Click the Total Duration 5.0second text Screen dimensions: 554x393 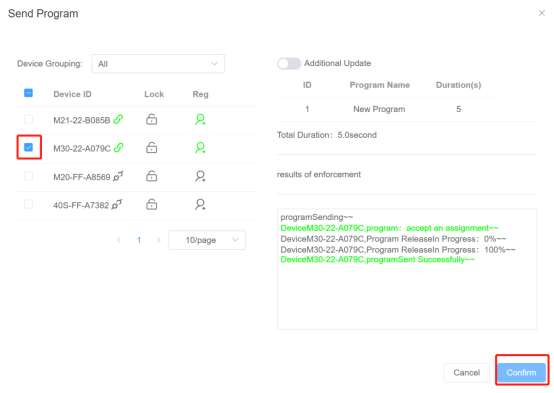pos(327,135)
